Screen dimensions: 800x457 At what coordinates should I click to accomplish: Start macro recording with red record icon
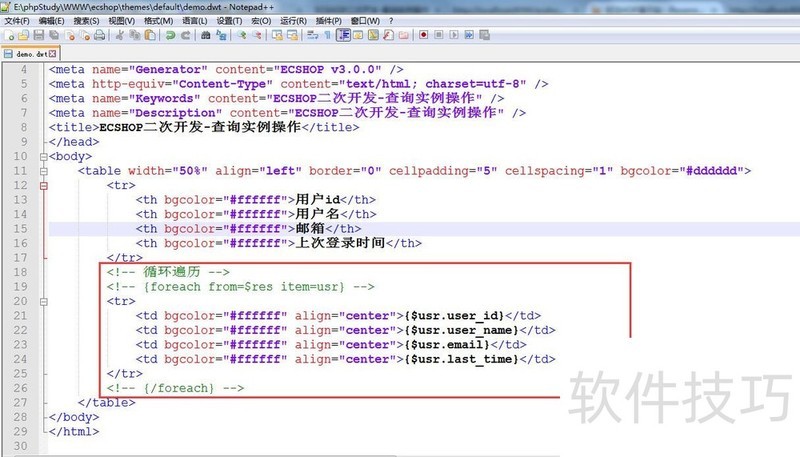424,35
